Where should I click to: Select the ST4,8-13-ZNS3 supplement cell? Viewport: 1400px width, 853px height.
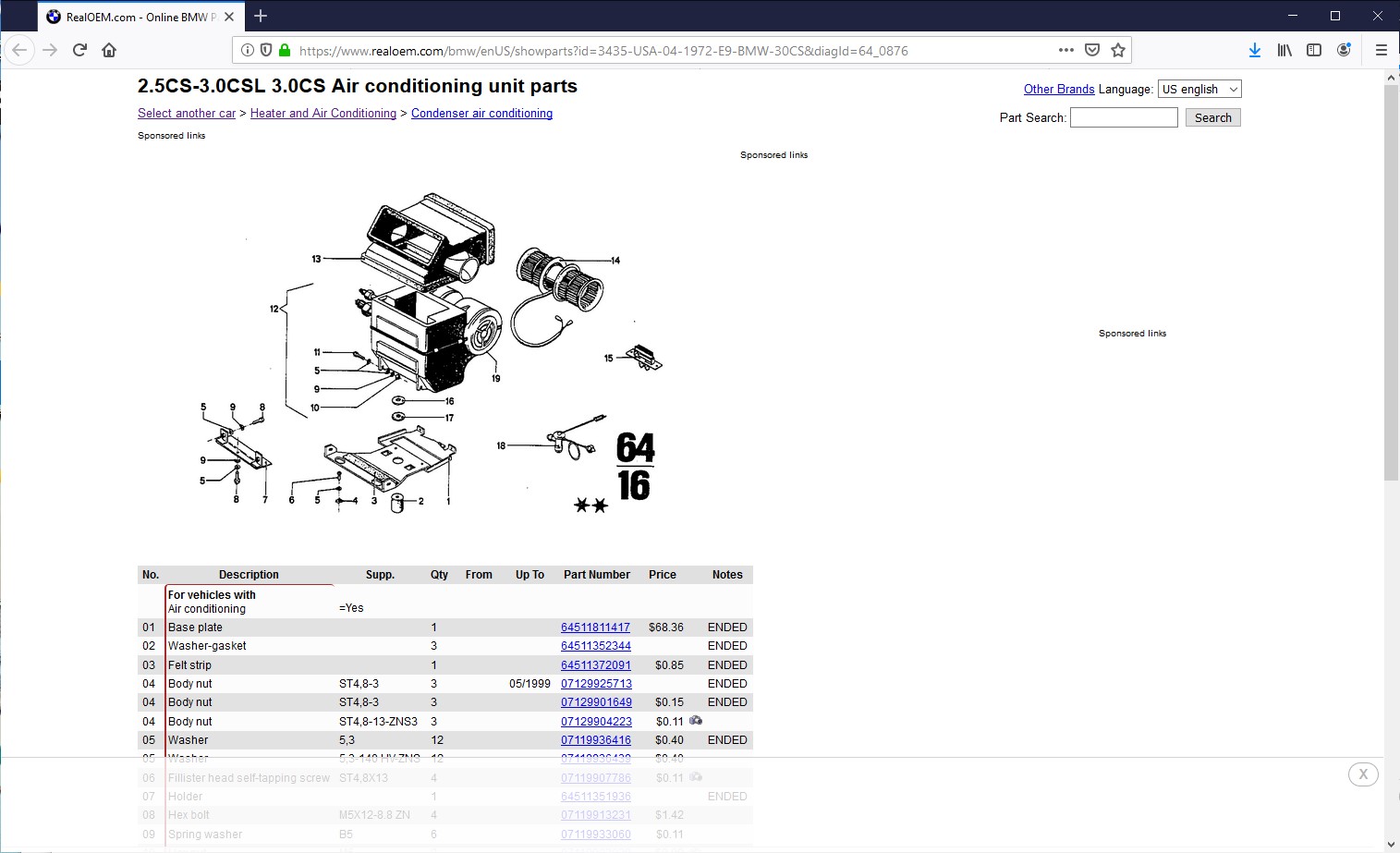[x=378, y=722]
